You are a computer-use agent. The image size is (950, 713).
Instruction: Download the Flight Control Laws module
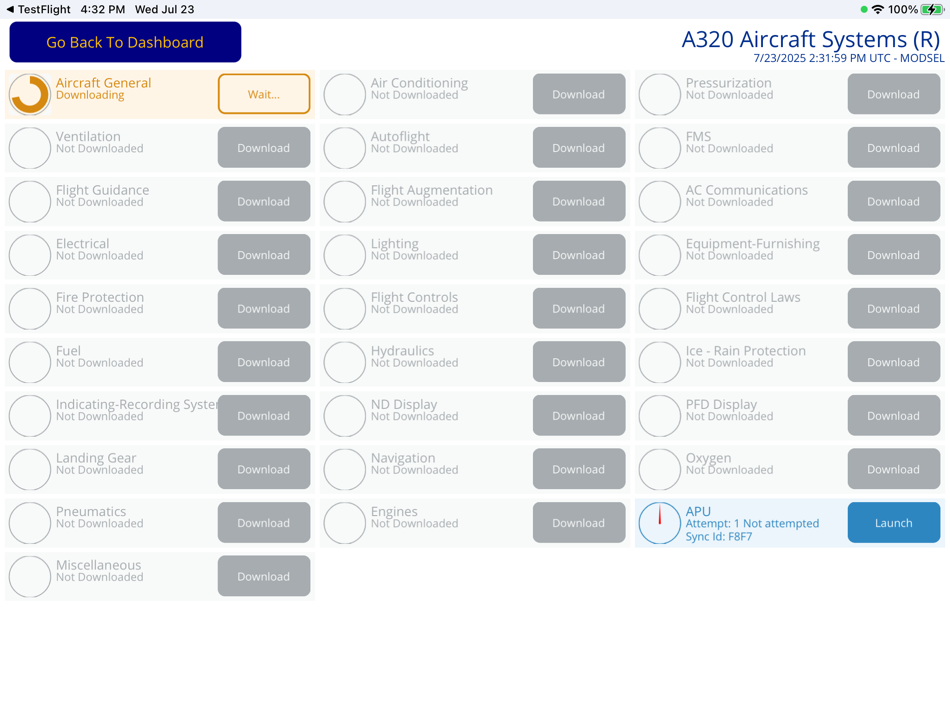tap(894, 308)
